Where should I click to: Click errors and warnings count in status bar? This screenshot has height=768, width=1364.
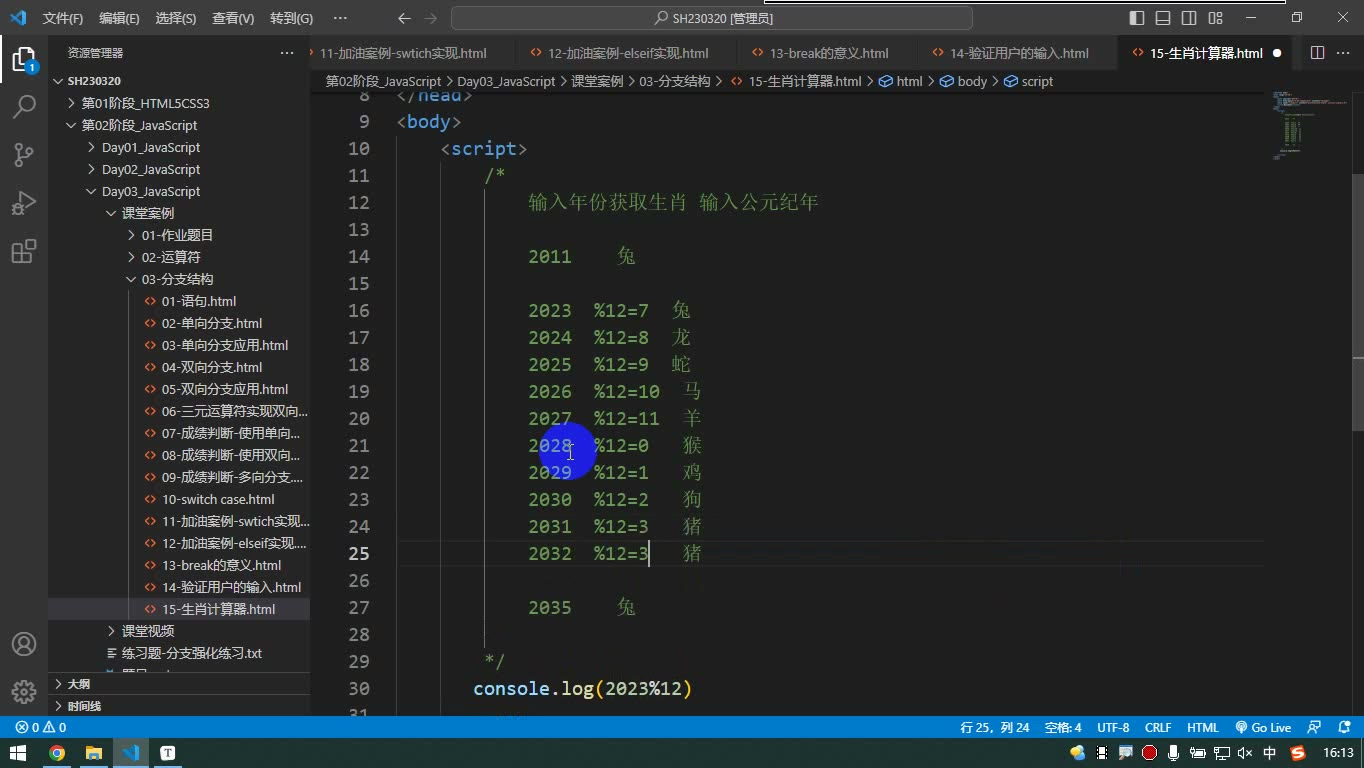click(40, 727)
